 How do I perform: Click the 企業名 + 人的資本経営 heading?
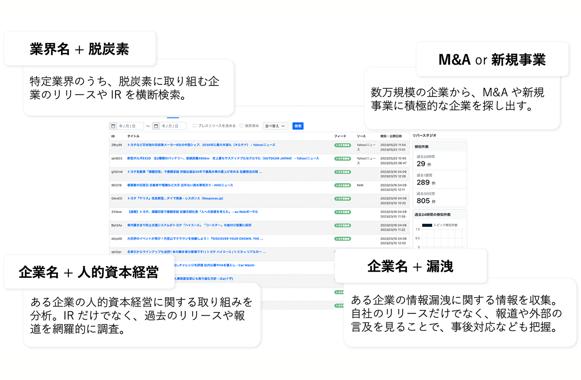[x=89, y=272]
